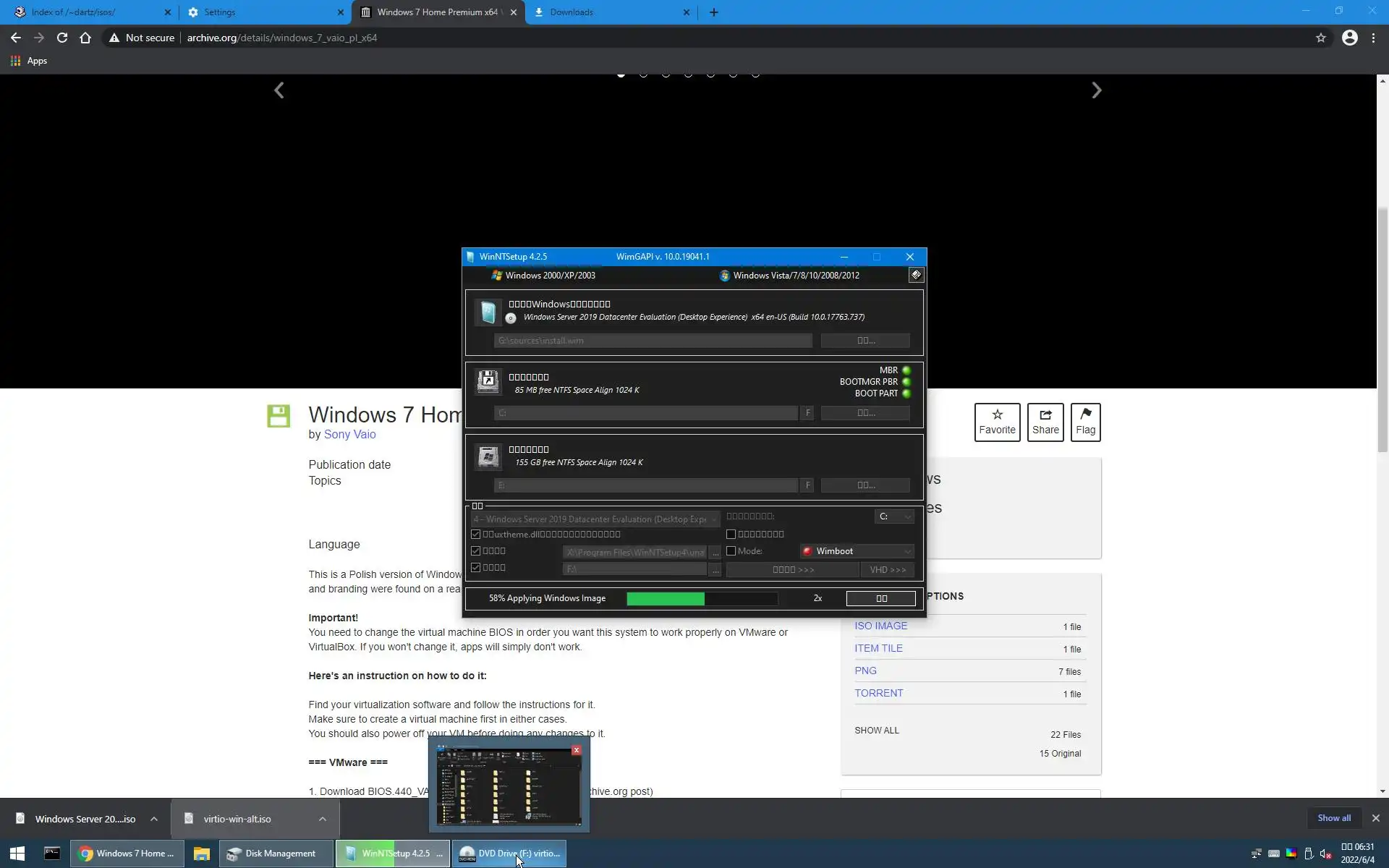This screenshot has height=868, width=1389.
Task: Click the installation drive Windows disk icon
Action: pyautogui.click(x=488, y=456)
